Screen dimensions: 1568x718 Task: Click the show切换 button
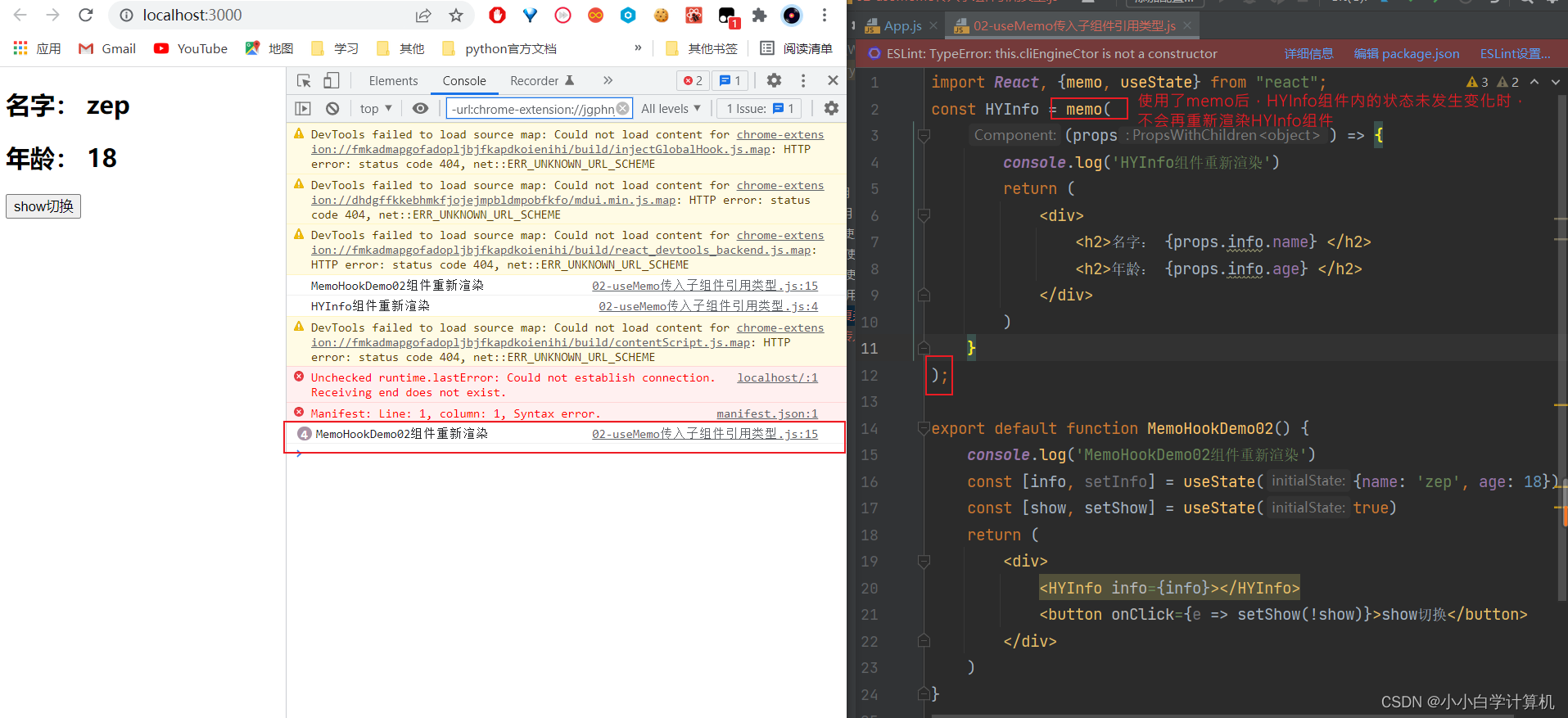[43, 206]
